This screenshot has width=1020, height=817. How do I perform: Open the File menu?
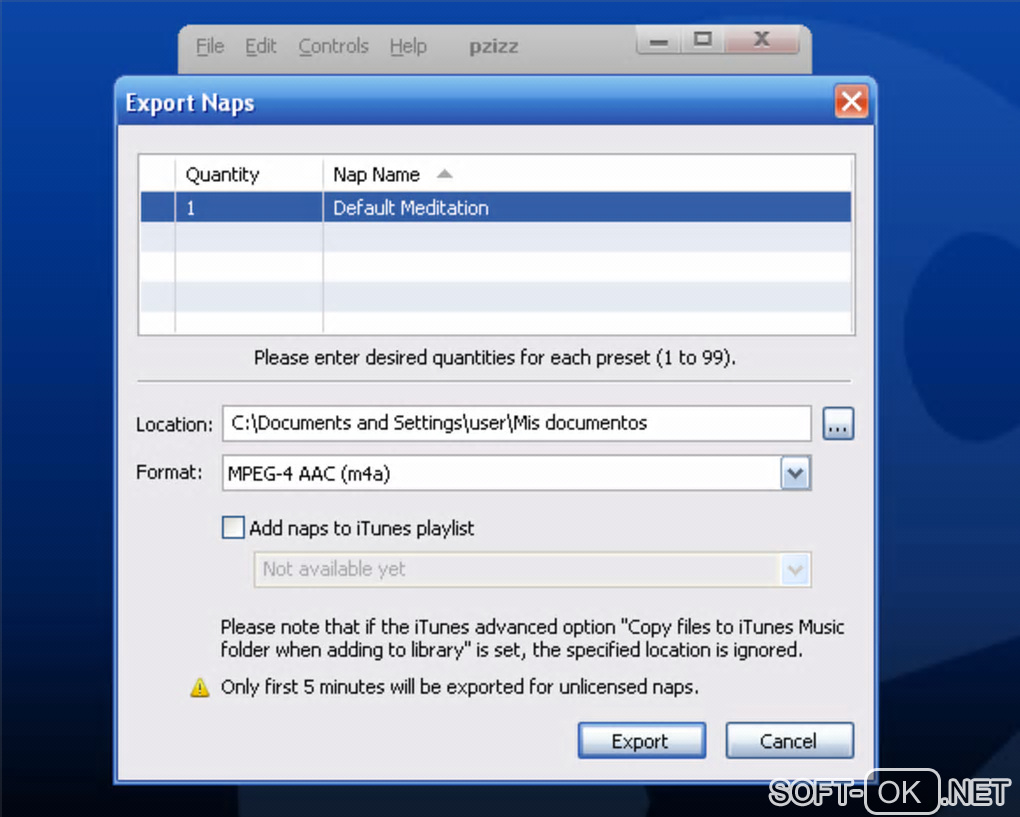tap(210, 47)
